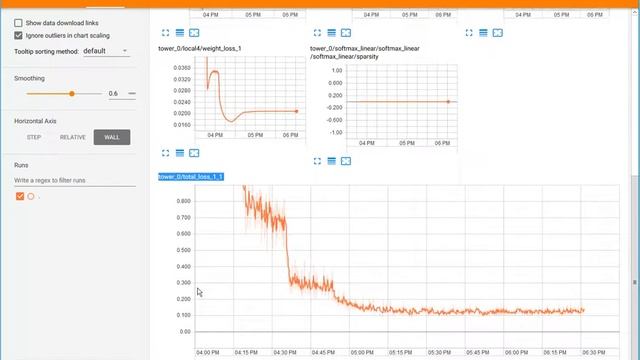Click log-scale icon above softmax_linear sparsity title
The height and width of the screenshot is (360, 640).
click(331, 33)
